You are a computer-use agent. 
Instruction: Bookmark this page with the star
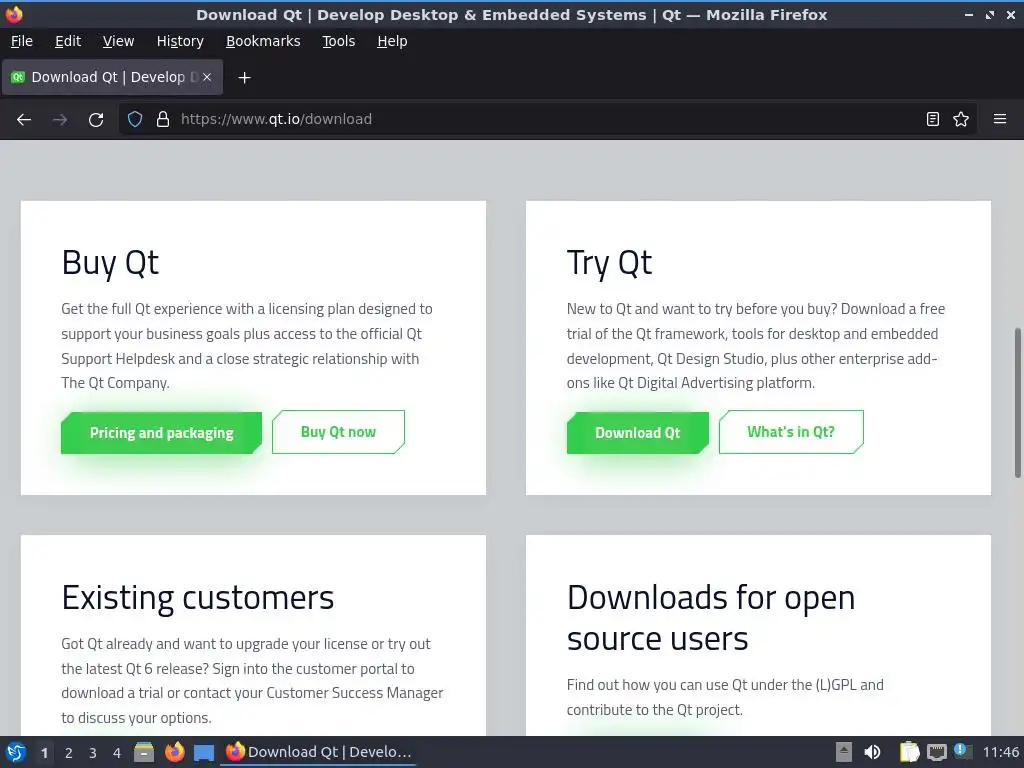(961, 119)
